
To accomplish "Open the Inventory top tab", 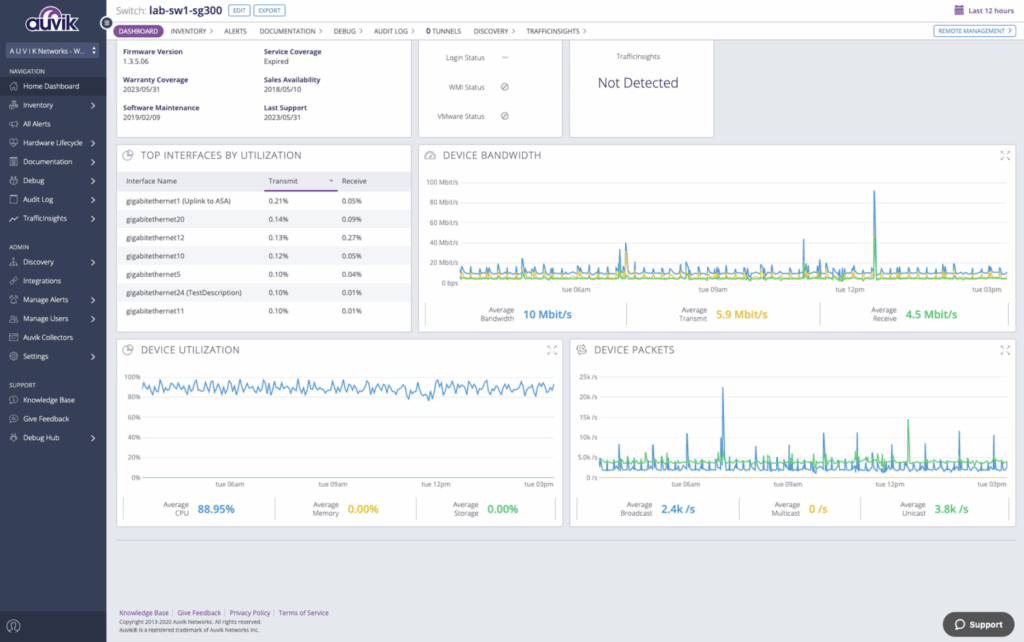I will coord(191,31).
